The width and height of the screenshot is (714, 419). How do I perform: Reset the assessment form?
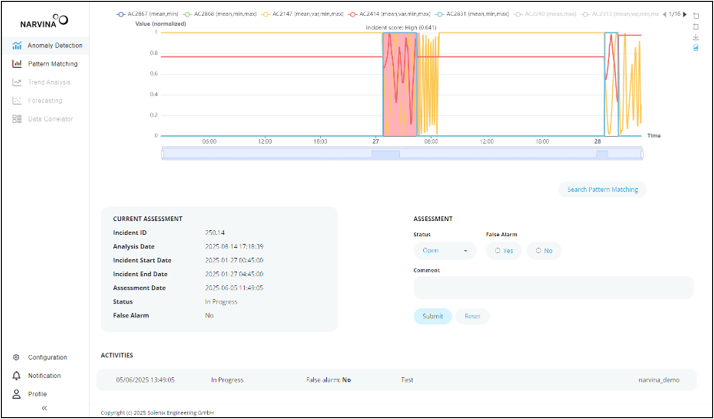[472, 316]
